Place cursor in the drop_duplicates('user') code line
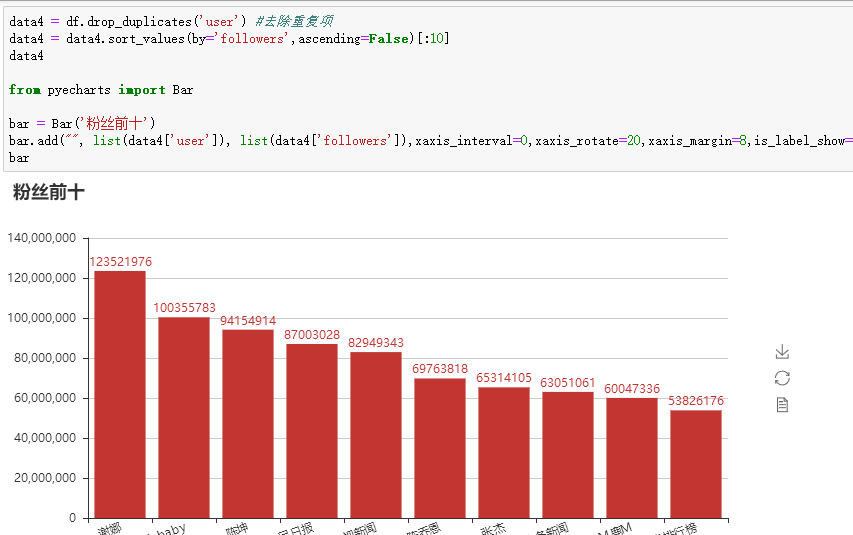The width and height of the screenshot is (853, 535). tap(171, 22)
